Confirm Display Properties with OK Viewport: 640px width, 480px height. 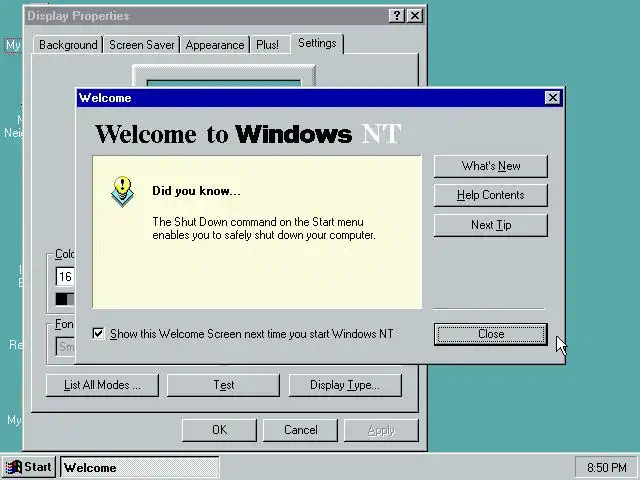219,430
